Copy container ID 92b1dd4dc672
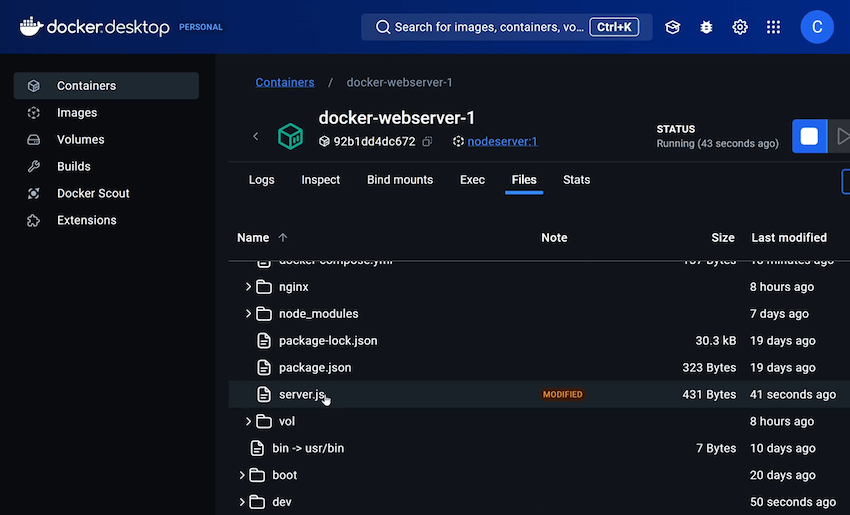This screenshot has width=850, height=515. click(x=427, y=141)
